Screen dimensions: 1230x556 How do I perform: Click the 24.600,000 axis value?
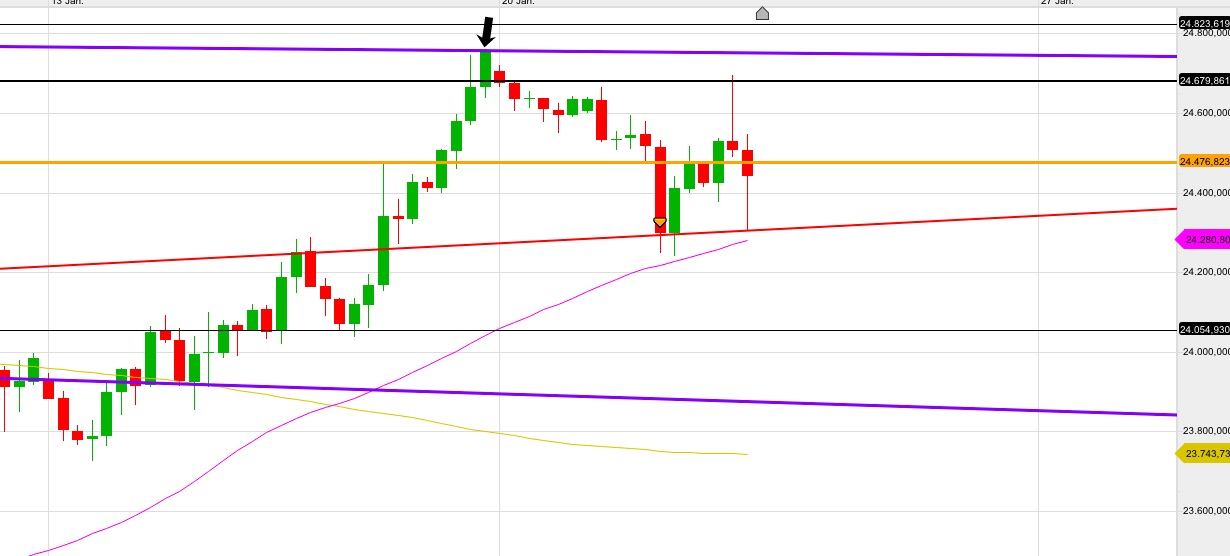click(x=1206, y=113)
